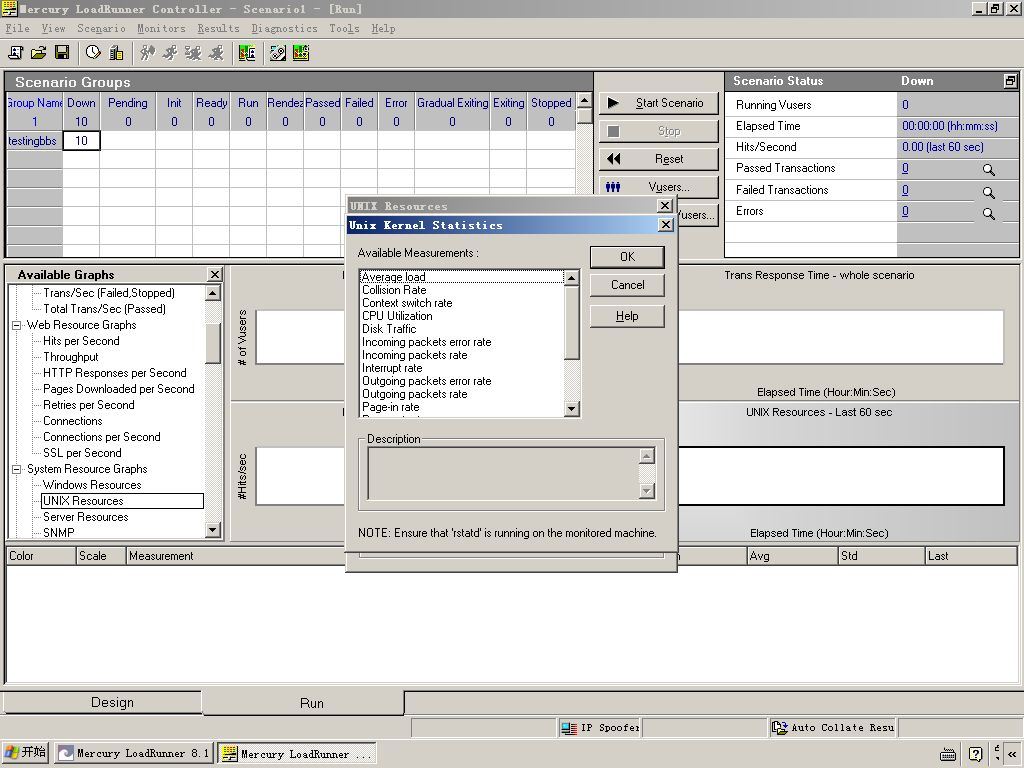1024x768 pixels.
Task: Click the Analyze Results chart icon
Action: pyautogui.click(x=300, y=53)
